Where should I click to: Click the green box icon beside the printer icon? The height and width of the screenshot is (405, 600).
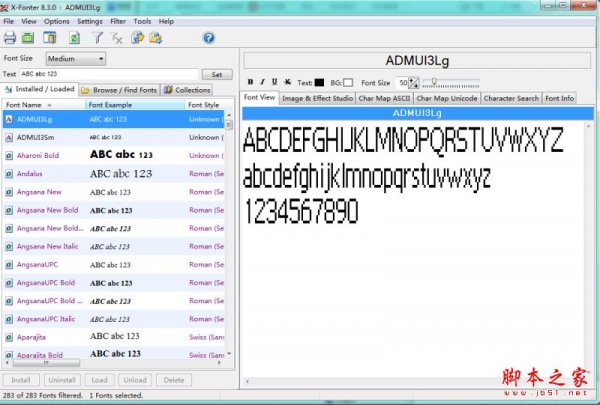click(x=28, y=38)
